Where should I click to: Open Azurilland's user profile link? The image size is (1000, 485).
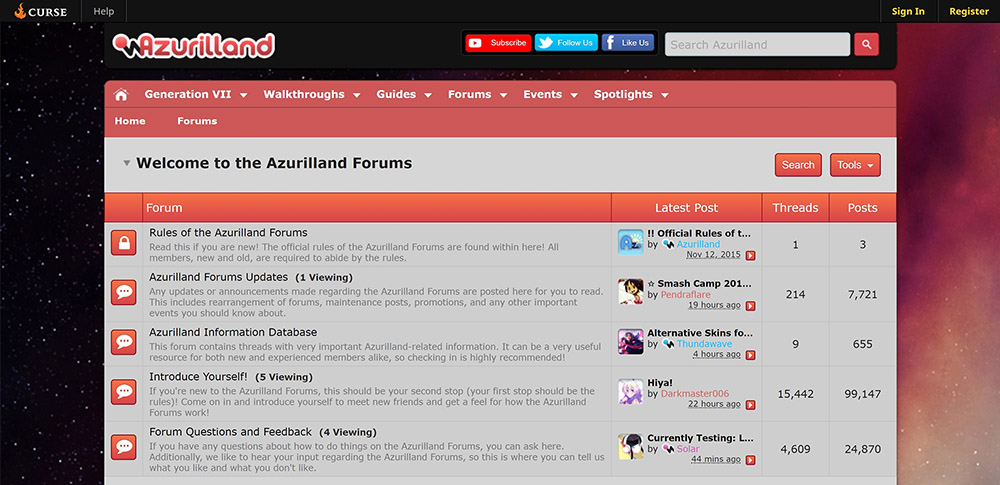point(698,244)
